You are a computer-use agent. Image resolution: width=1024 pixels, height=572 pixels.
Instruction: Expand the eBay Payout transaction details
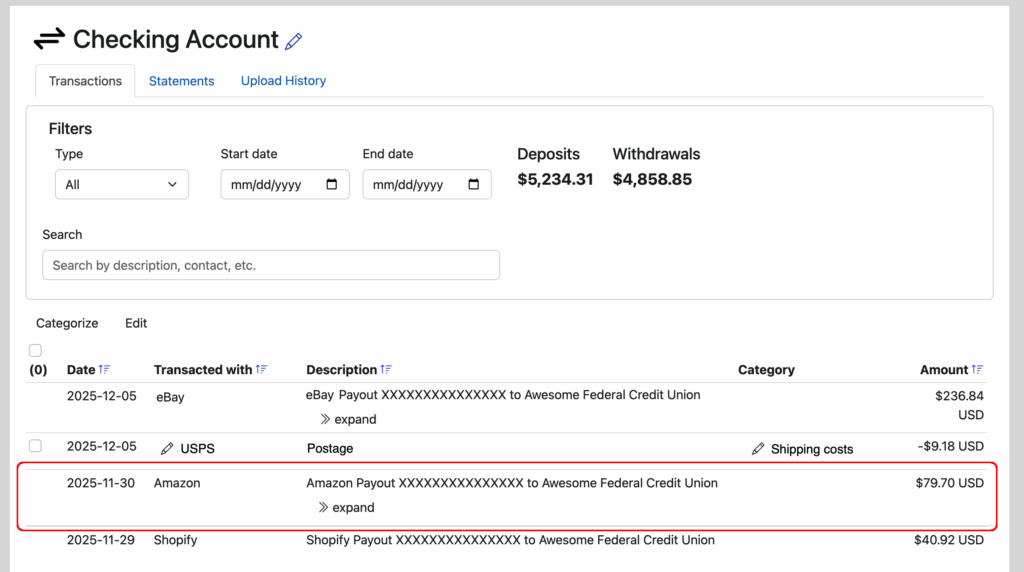coord(348,419)
